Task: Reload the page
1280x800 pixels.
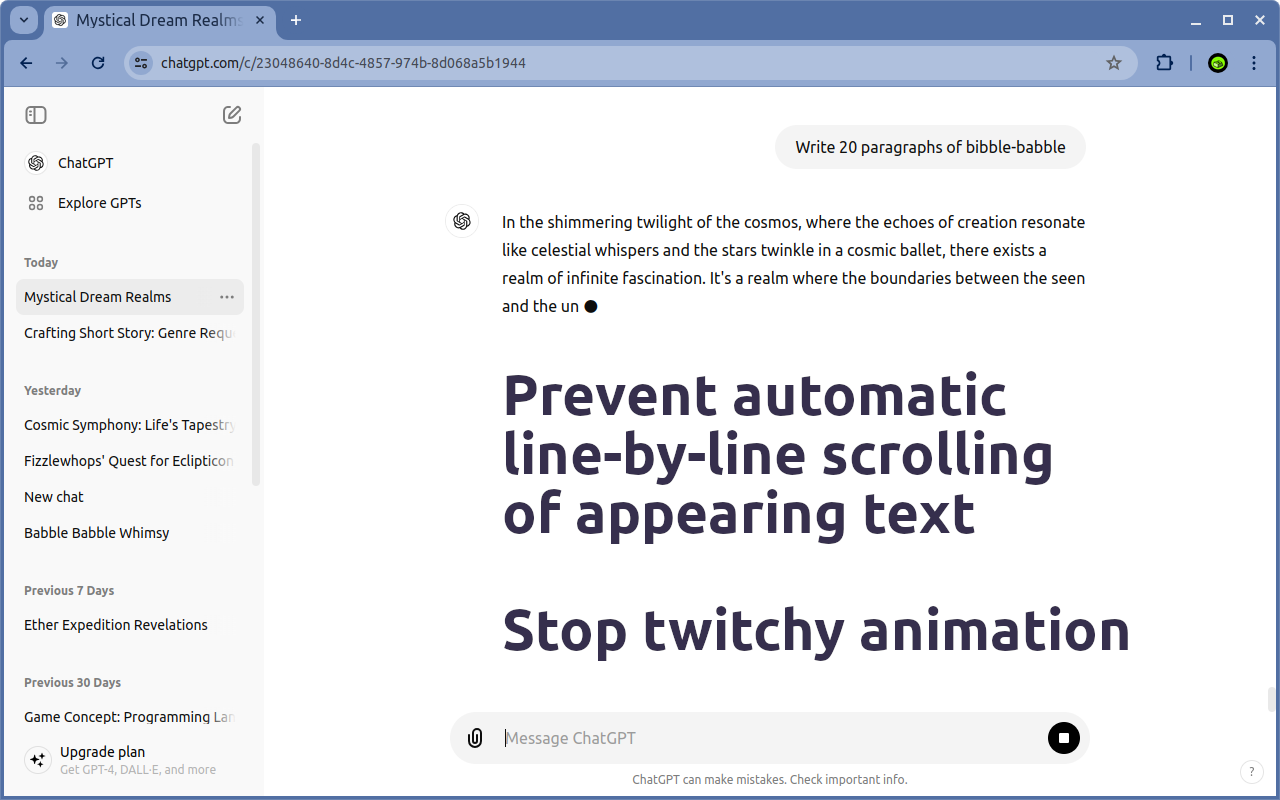Action: [98, 63]
